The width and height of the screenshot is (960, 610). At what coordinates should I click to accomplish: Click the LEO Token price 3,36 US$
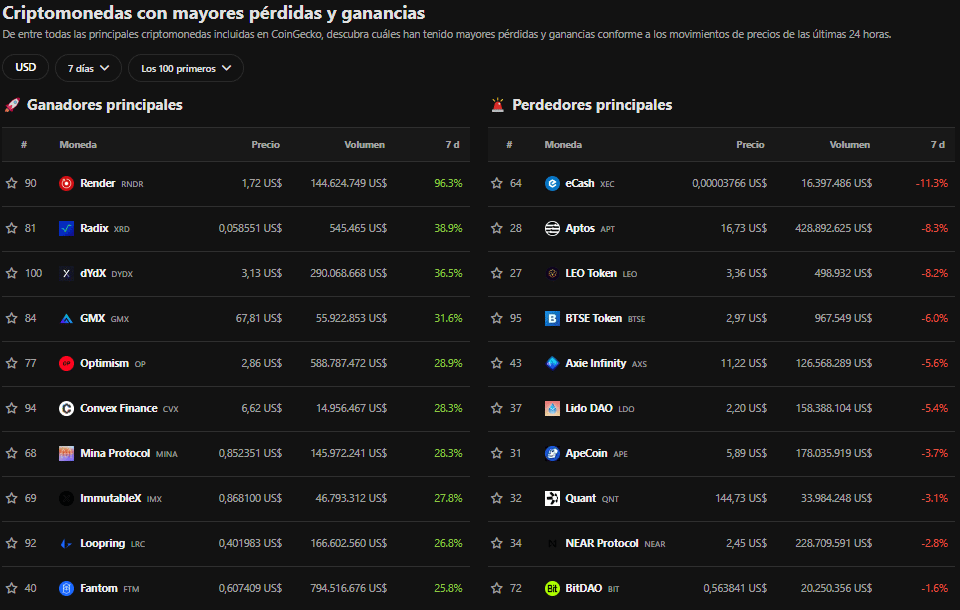pyautogui.click(x=746, y=273)
